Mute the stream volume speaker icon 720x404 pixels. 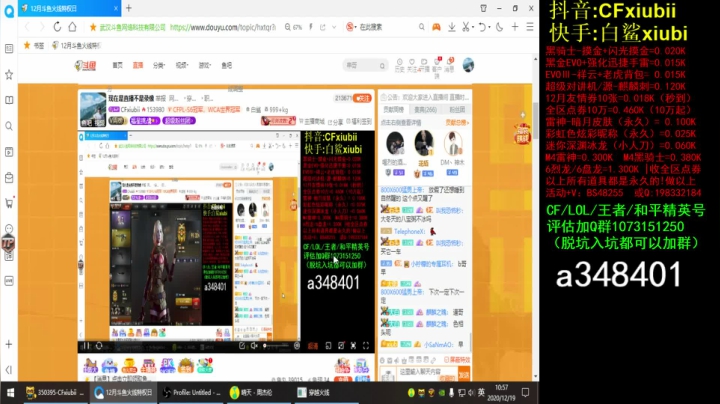point(254,346)
